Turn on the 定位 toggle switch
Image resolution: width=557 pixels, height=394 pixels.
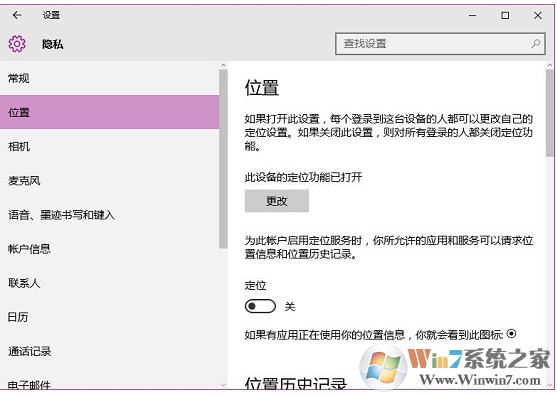coord(260,306)
